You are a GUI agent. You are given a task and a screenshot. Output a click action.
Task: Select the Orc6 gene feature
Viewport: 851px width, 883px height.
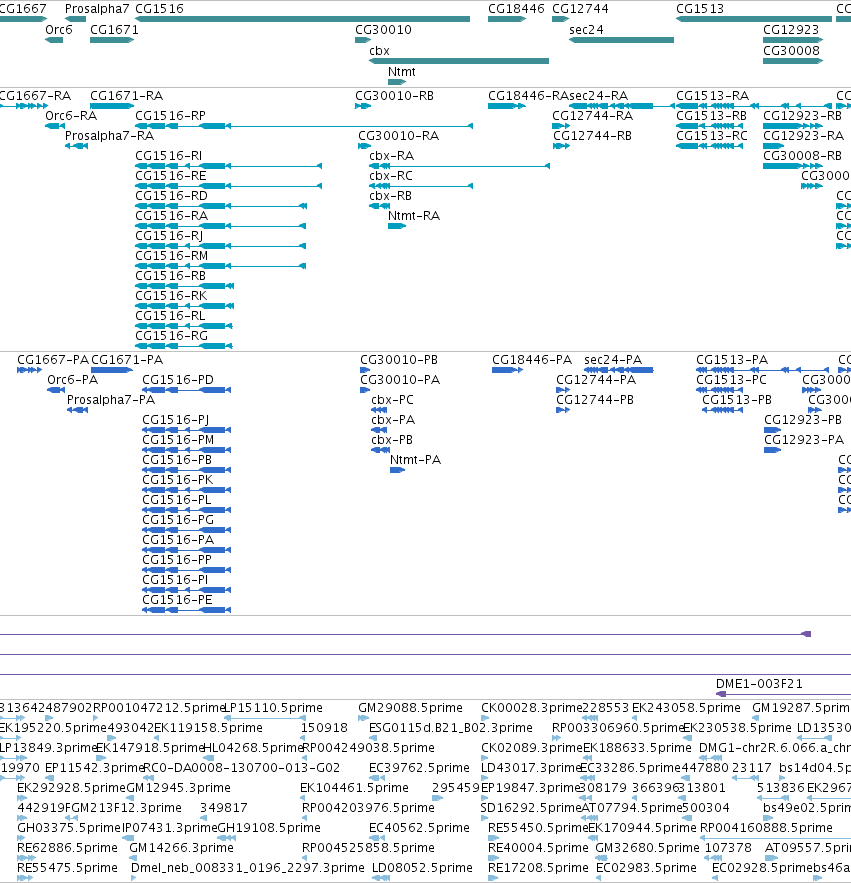(54, 40)
